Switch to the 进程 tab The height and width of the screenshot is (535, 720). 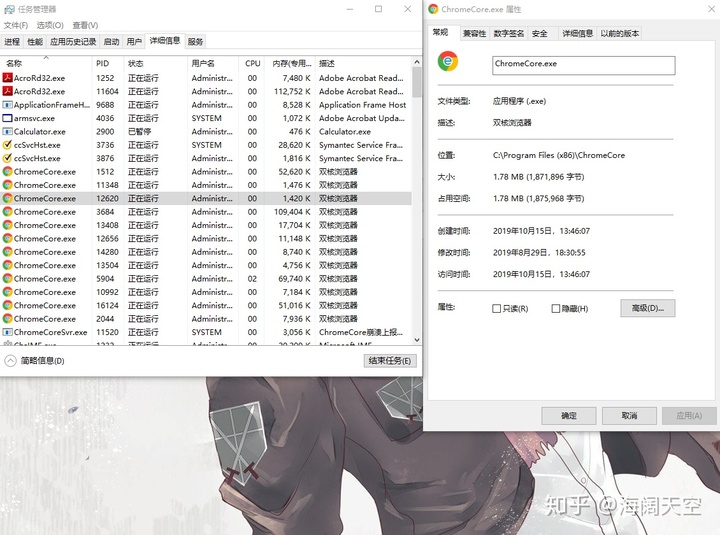click(12, 42)
